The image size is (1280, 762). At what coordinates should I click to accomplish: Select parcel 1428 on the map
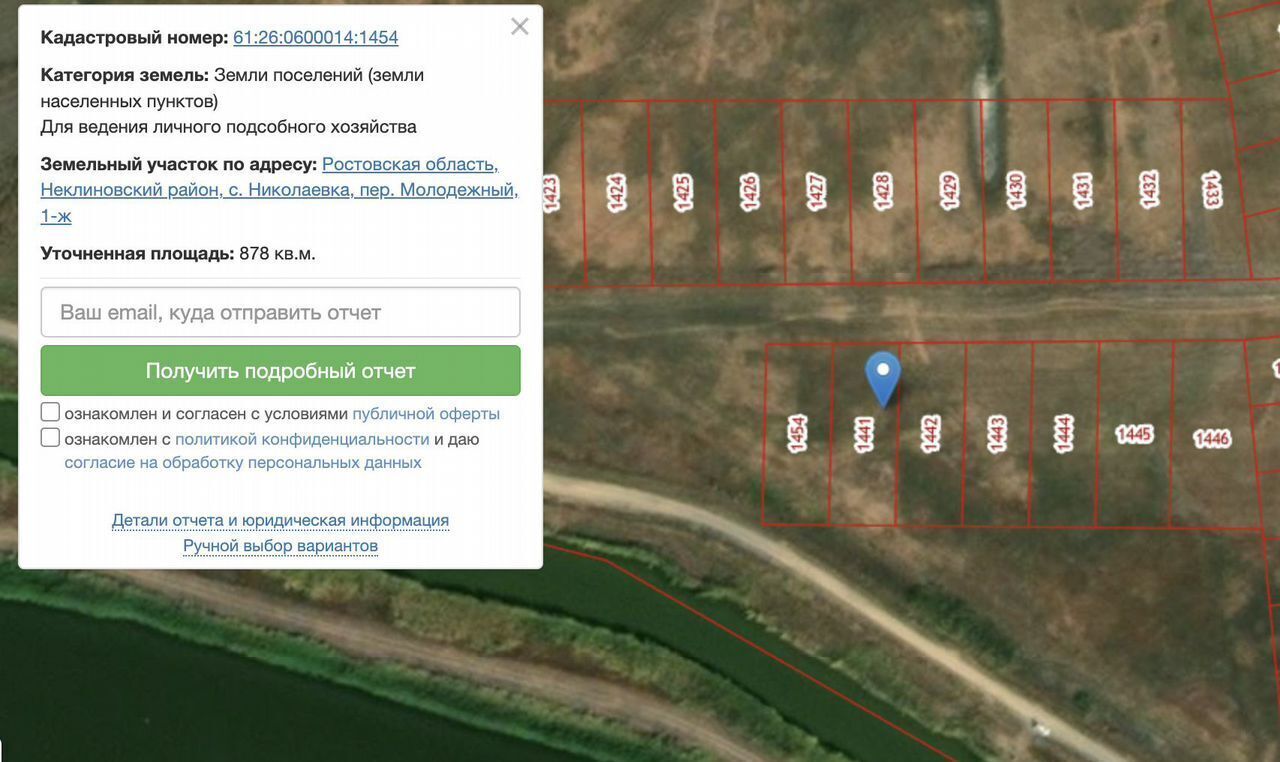(x=882, y=191)
